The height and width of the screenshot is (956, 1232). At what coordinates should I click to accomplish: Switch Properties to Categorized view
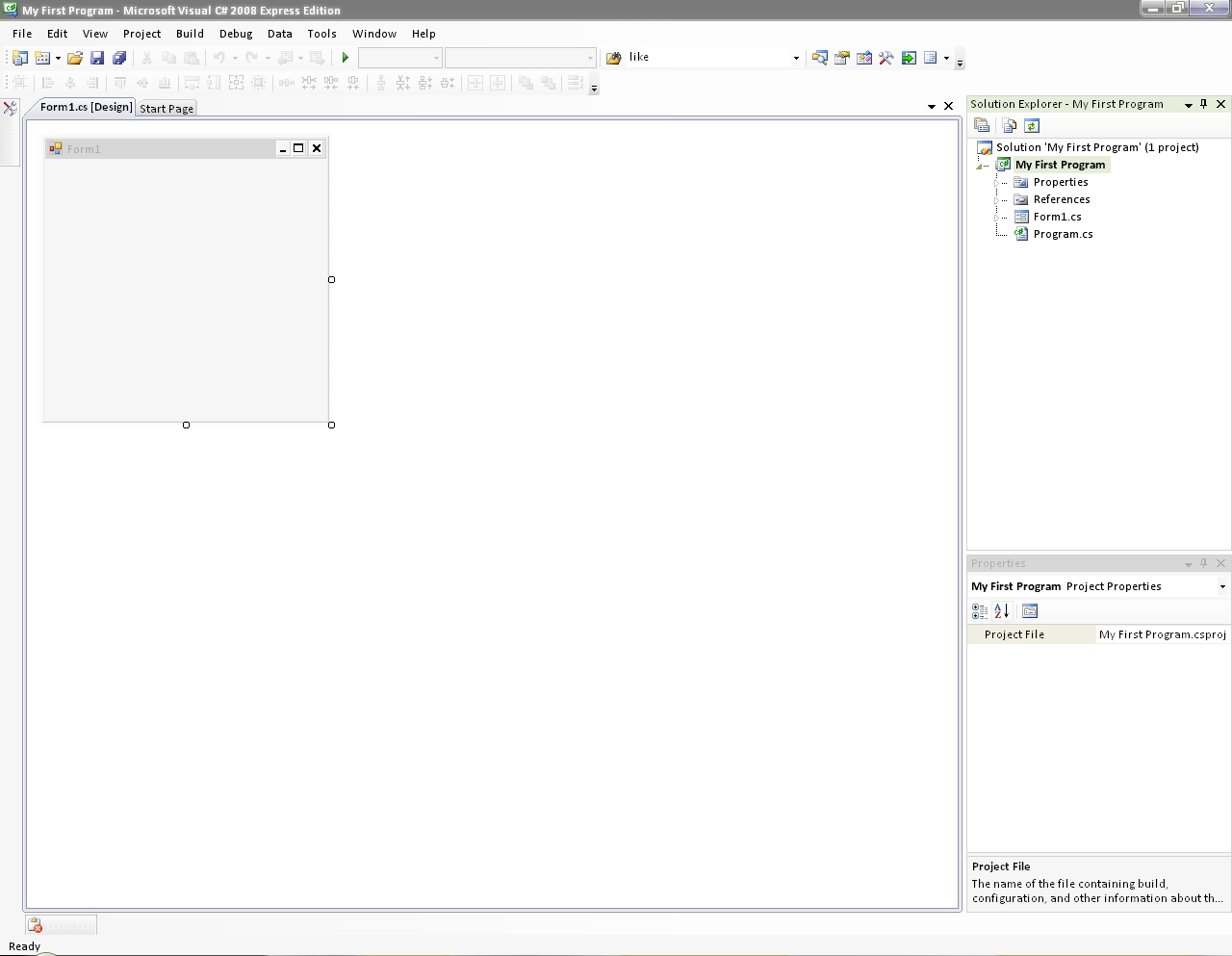pyautogui.click(x=980, y=611)
